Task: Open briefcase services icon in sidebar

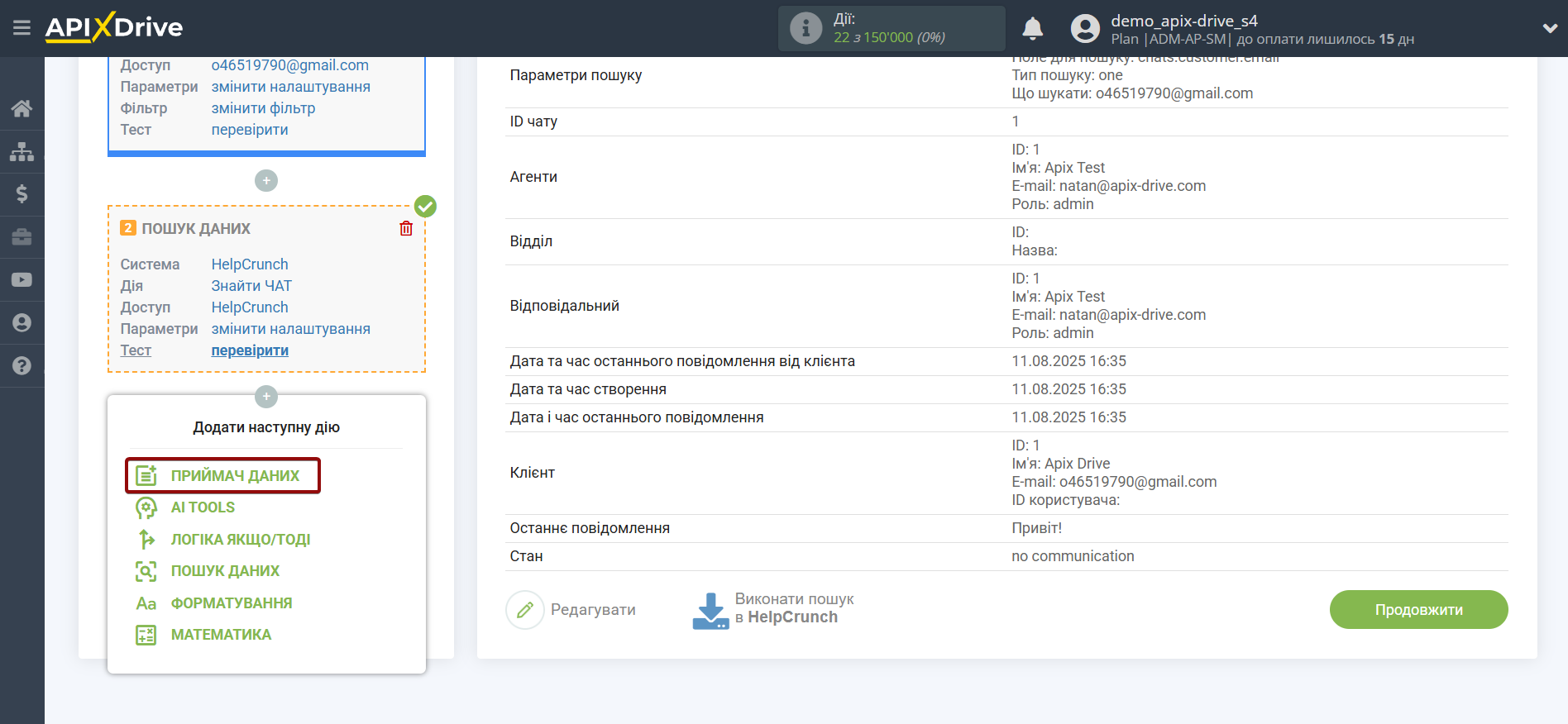Action: [22, 237]
